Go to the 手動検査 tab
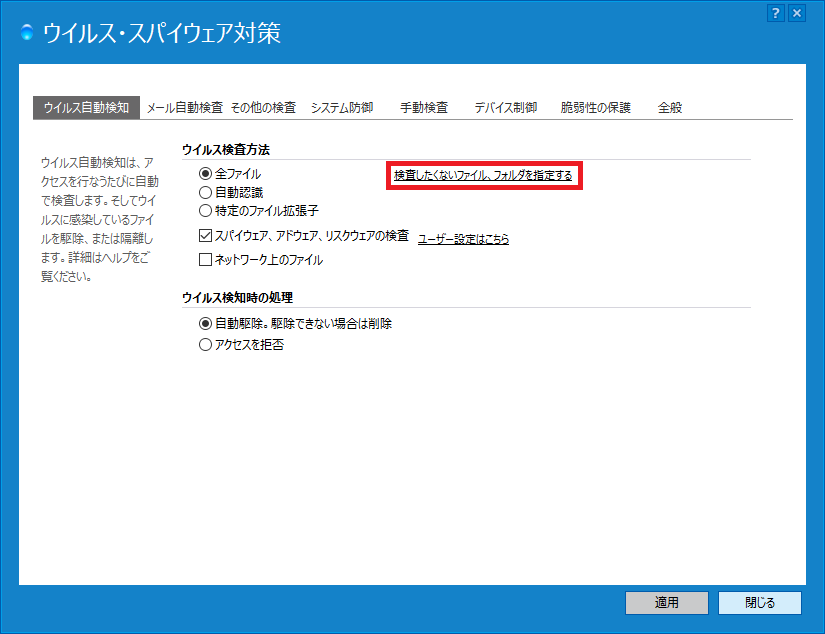This screenshot has height=634, width=825. 424,108
